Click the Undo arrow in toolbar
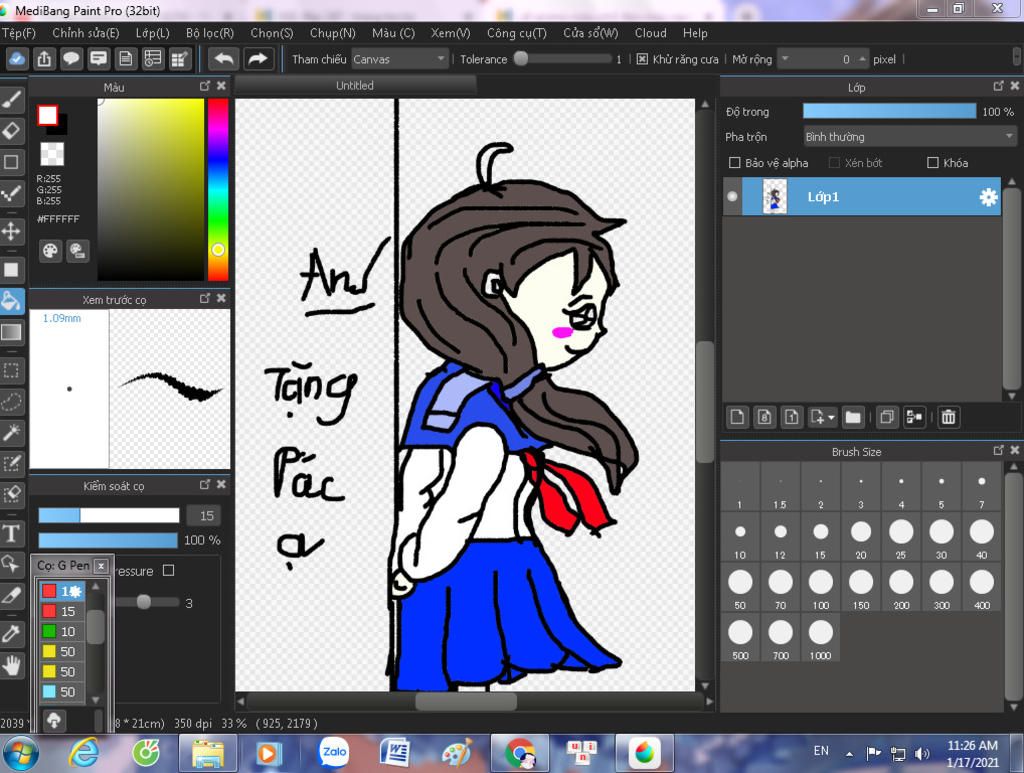The height and width of the screenshot is (773, 1024). tap(224, 59)
